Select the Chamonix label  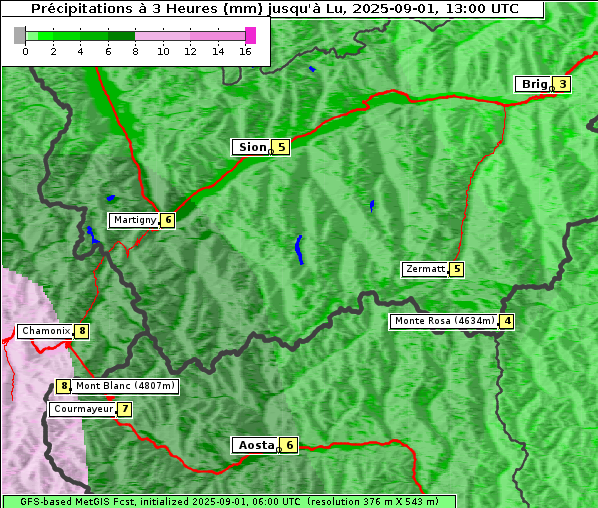pyautogui.click(x=46, y=331)
